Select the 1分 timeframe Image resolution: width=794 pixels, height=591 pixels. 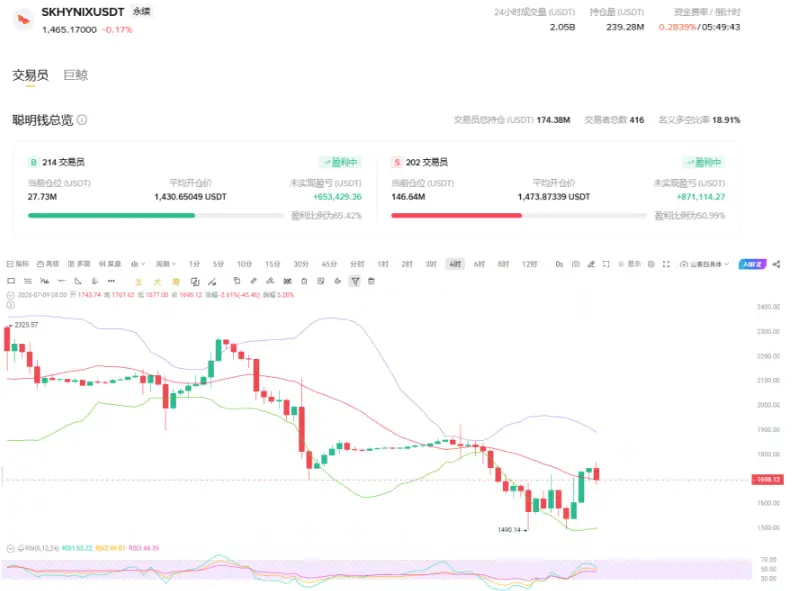pos(194,264)
